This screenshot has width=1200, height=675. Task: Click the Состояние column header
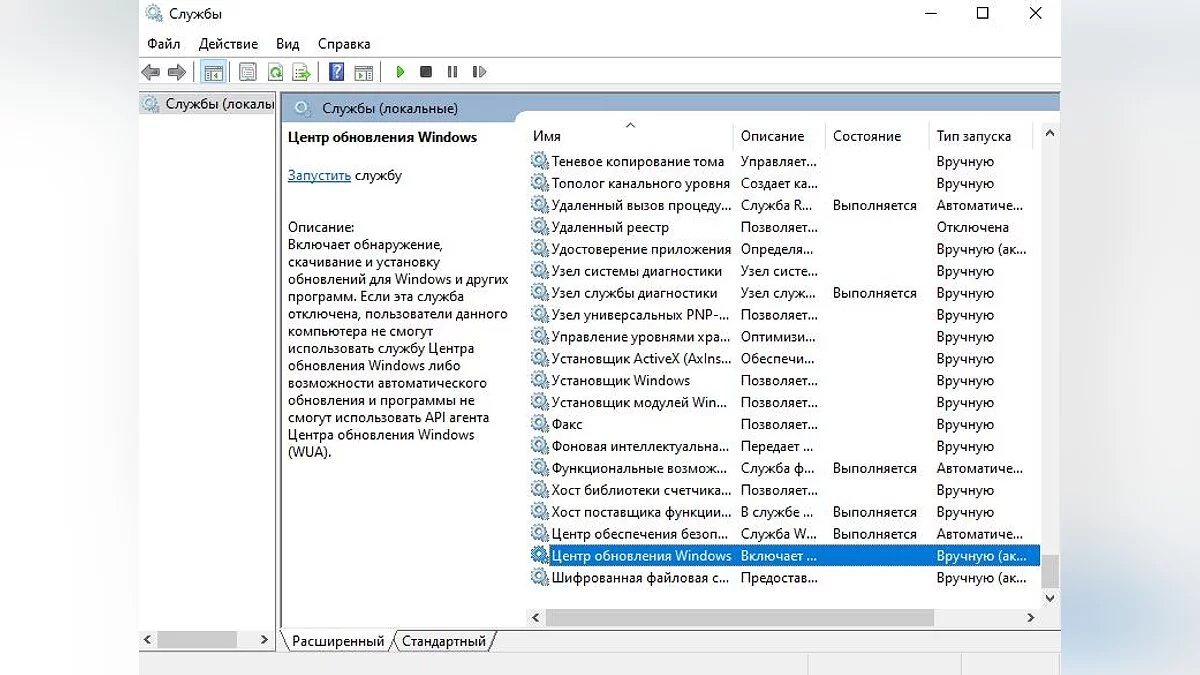[867, 136]
